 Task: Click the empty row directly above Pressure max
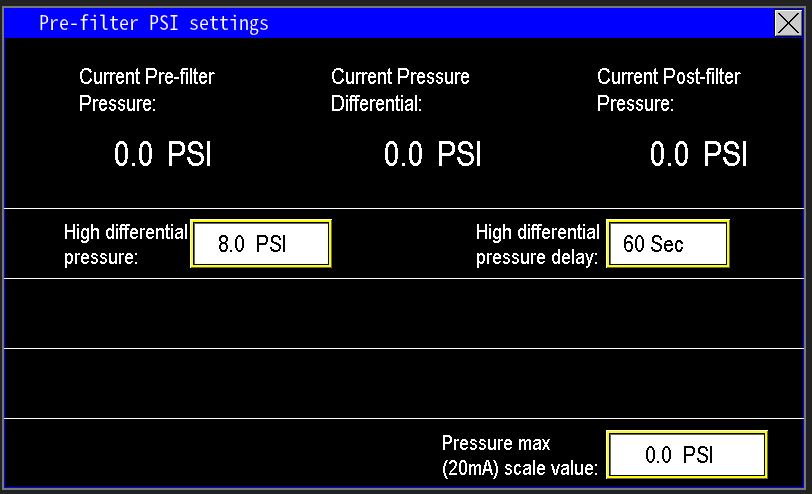tap(405, 383)
